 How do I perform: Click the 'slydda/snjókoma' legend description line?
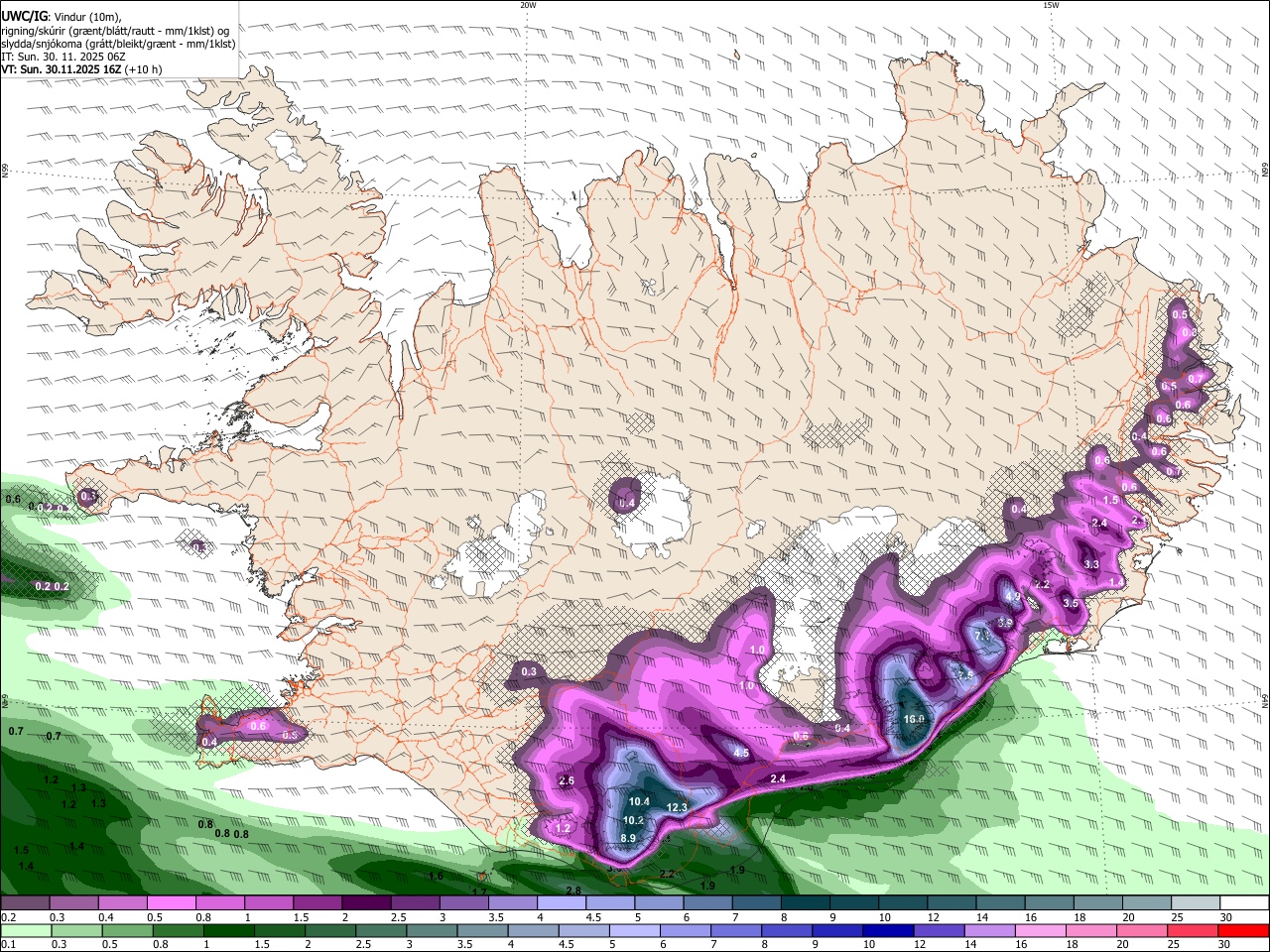click(x=118, y=44)
